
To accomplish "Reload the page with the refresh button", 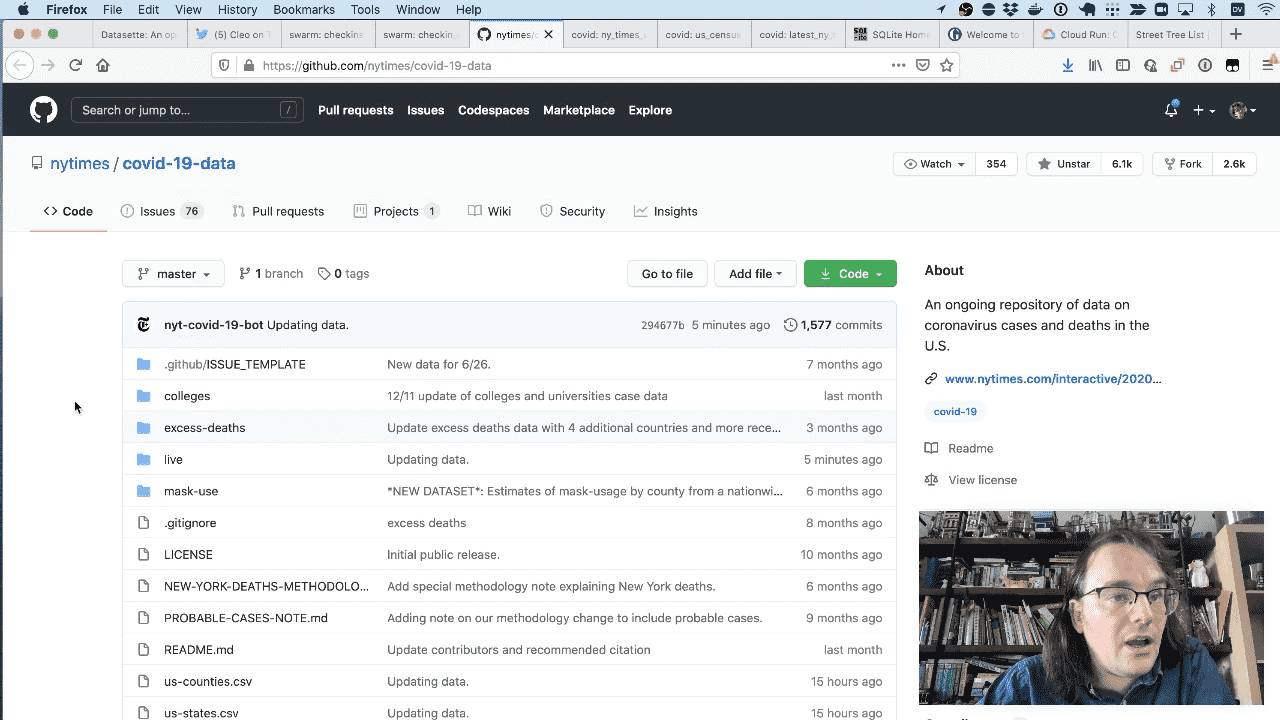I will point(75,65).
